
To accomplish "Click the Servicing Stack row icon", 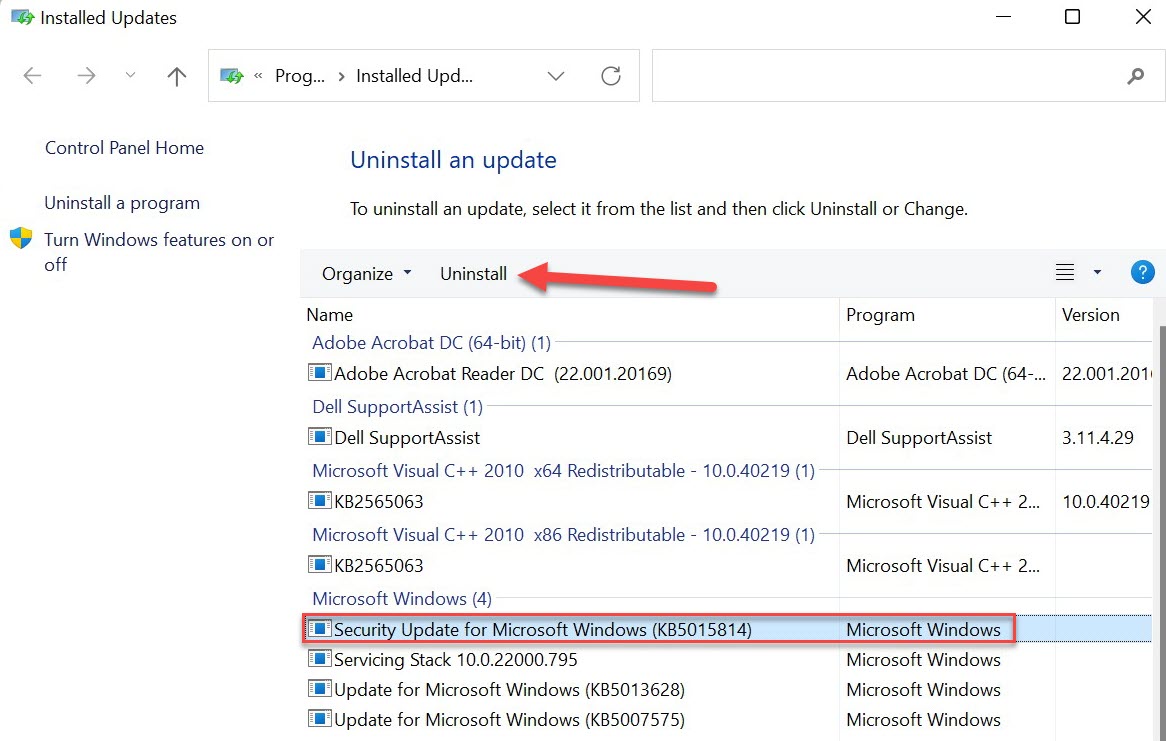I will pyautogui.click(x=319, y=658).
